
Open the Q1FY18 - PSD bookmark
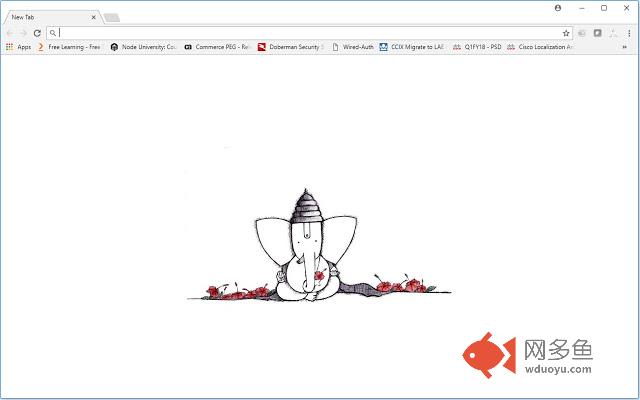tap(477, 47)
